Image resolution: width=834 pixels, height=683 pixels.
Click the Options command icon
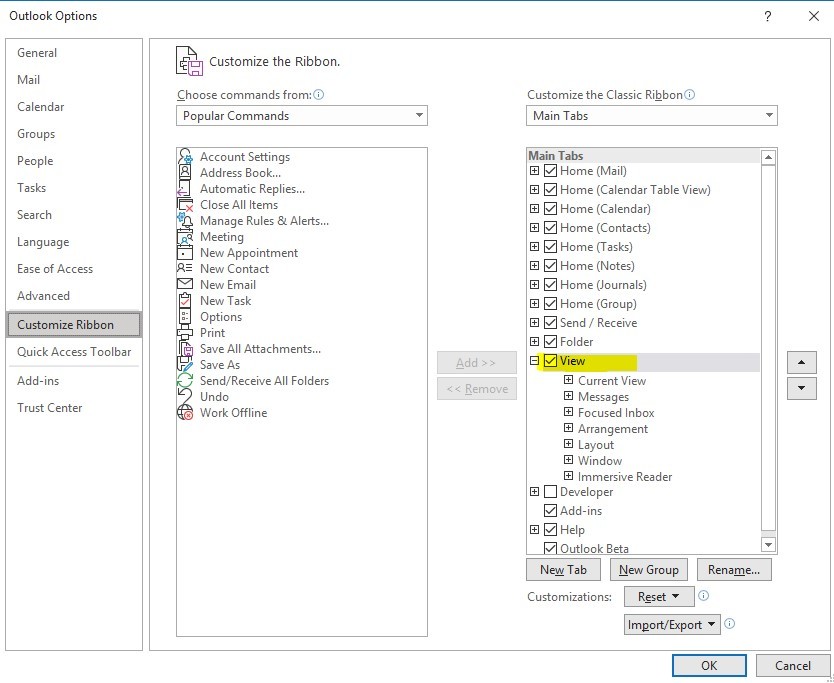(x=185, y=316)
